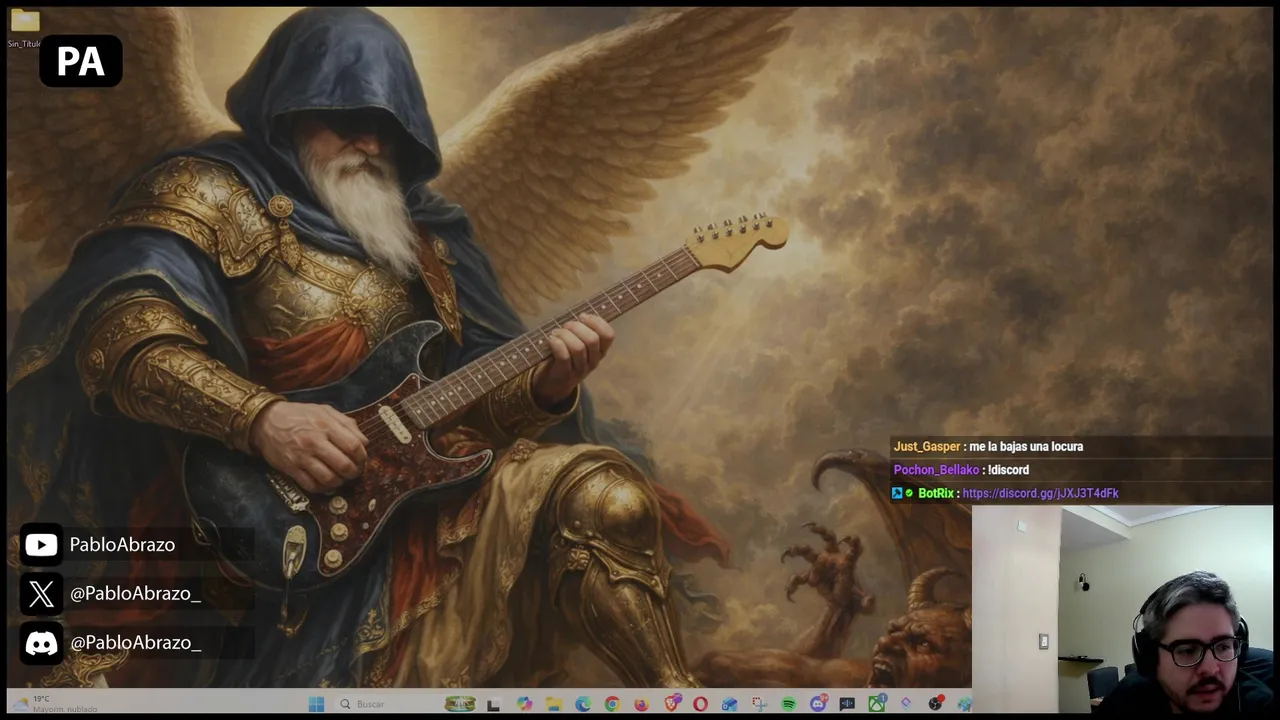Click the X logo beside @PabloAbrazo_

(41, 594)
